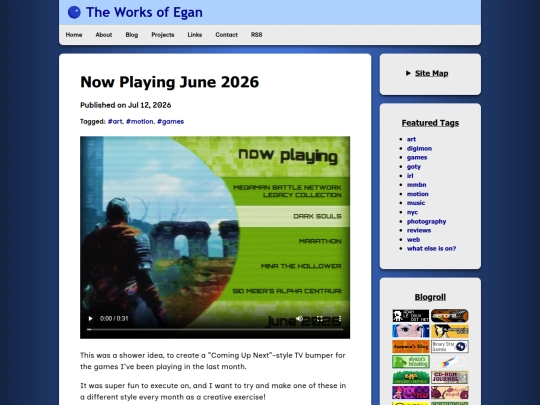The image size is (540, 405).
Task: Open the mmbn featured tag
Action: click(416, 185)
